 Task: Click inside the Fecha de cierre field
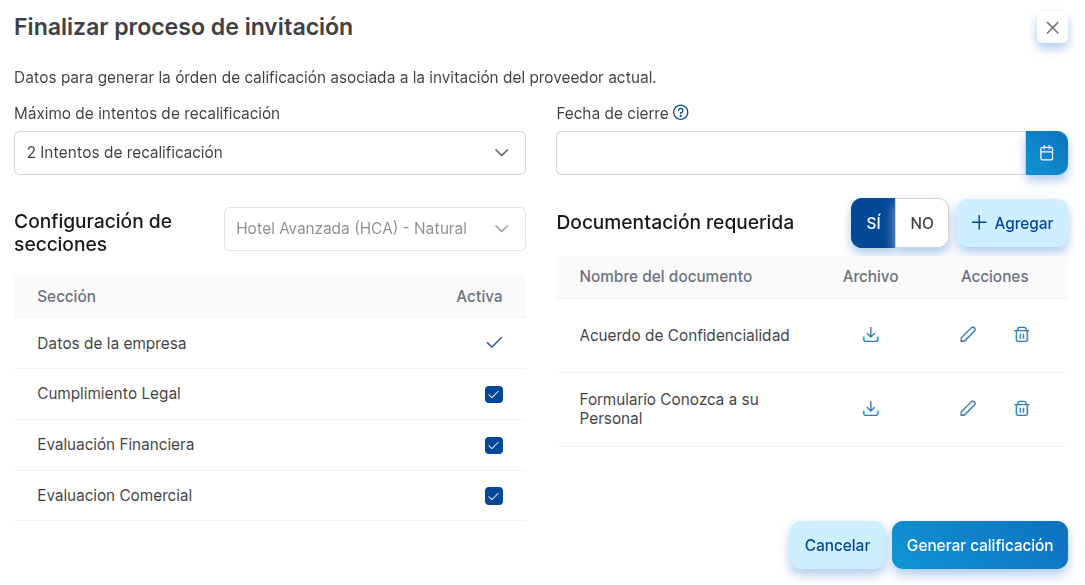pyautogui.click(x=790, y=152)
